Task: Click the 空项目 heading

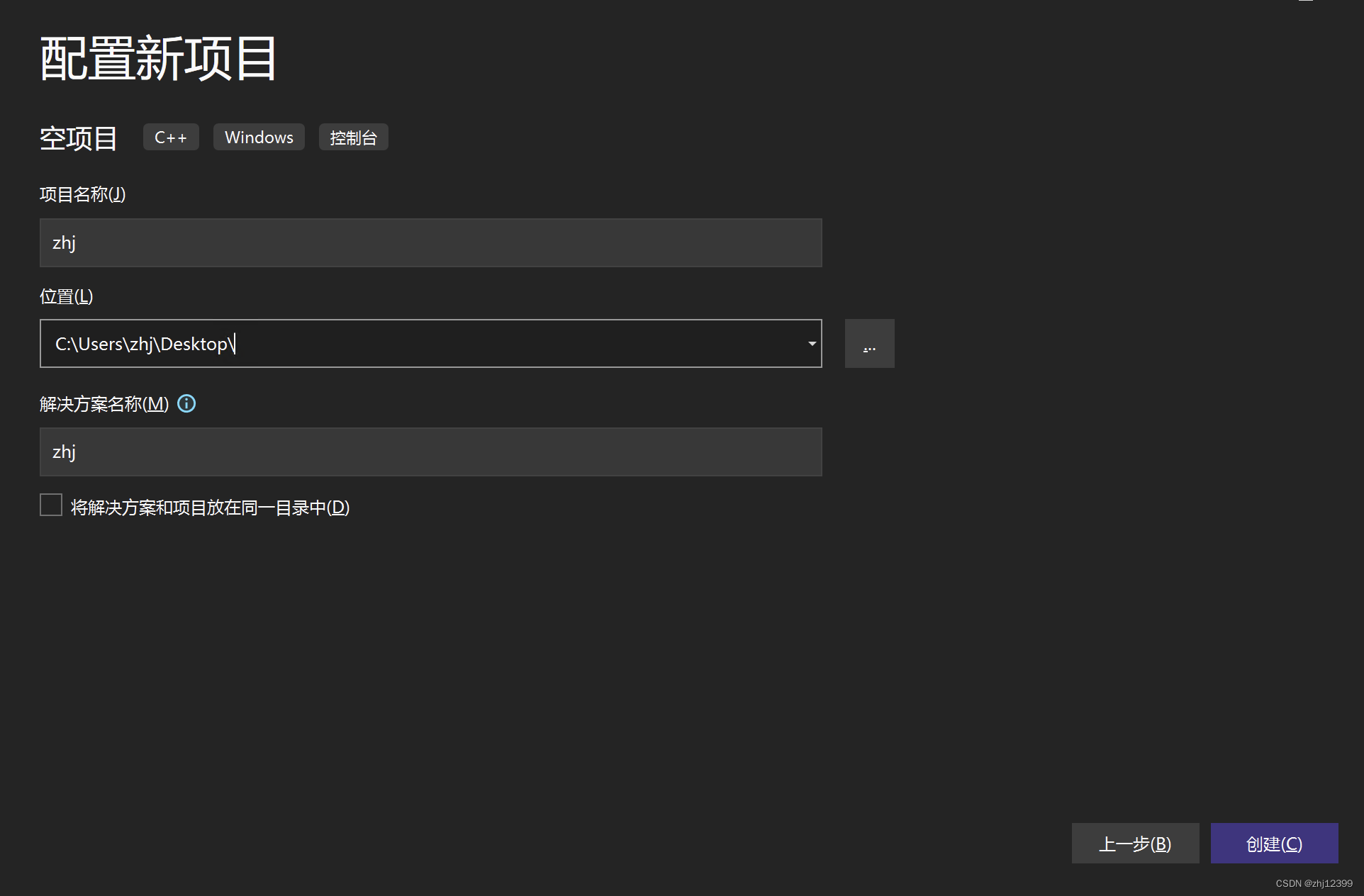Action: coord(78,138)
